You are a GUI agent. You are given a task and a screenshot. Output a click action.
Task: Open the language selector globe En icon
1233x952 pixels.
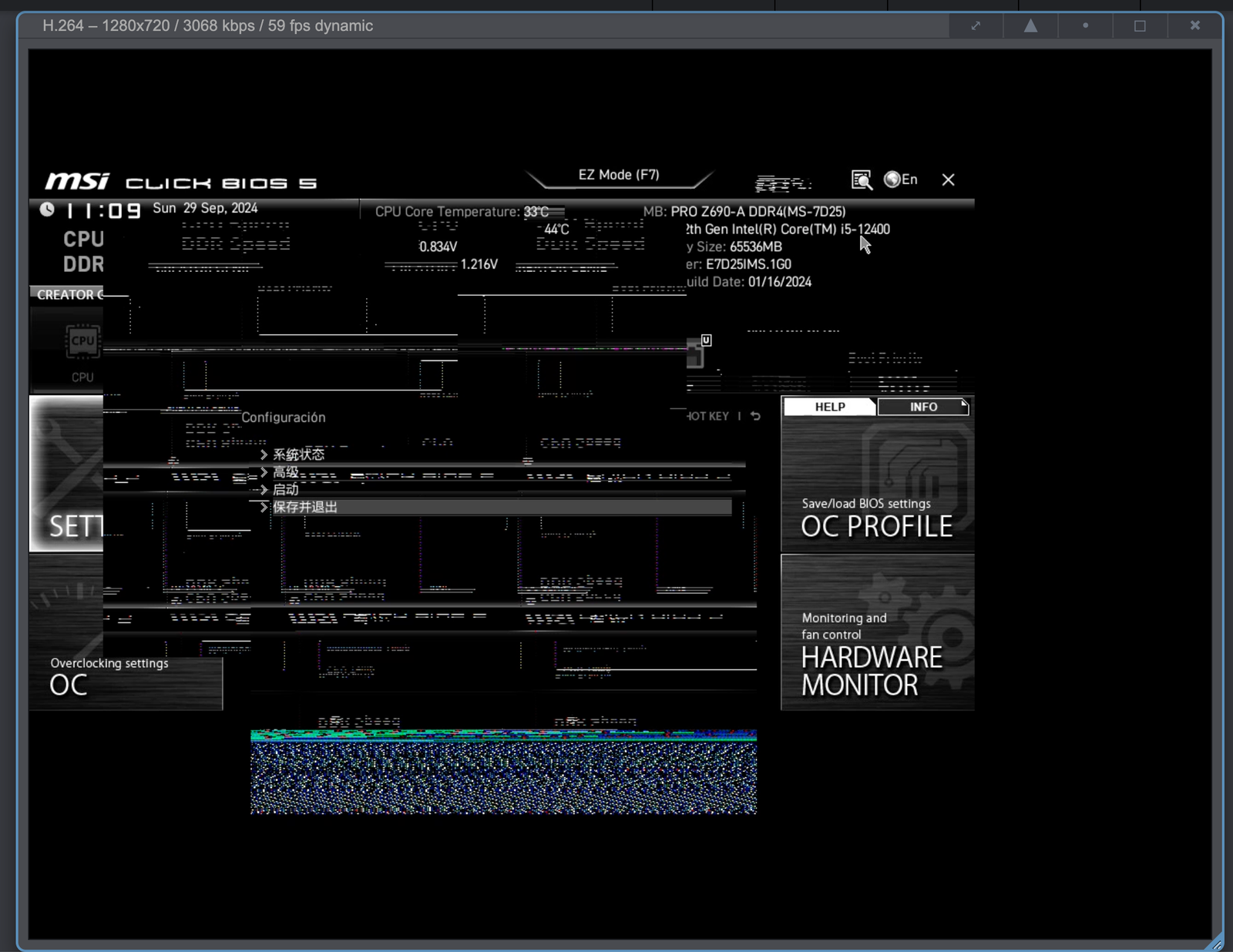click(900, 179)
